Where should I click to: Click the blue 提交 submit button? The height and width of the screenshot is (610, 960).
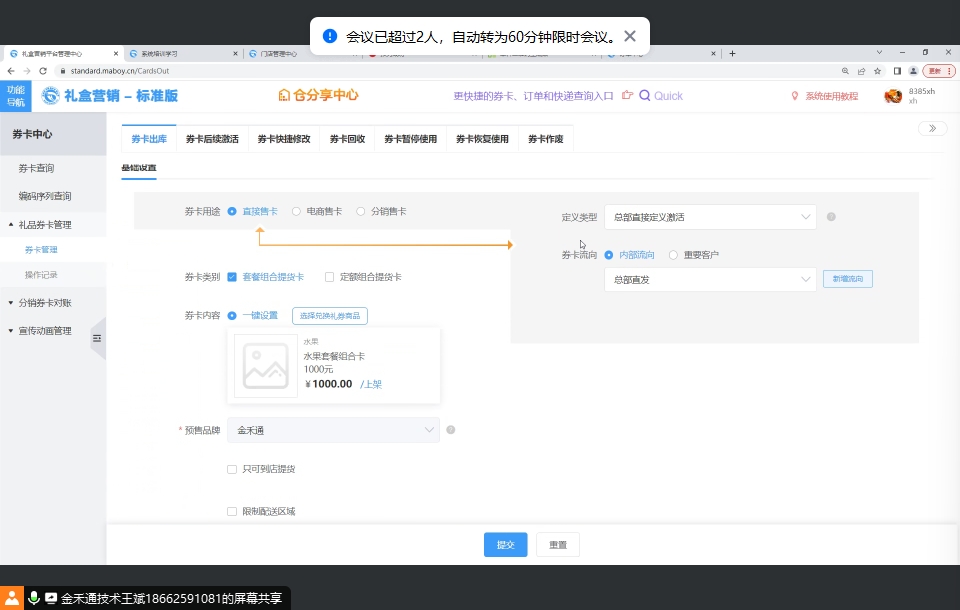(505, 545)
